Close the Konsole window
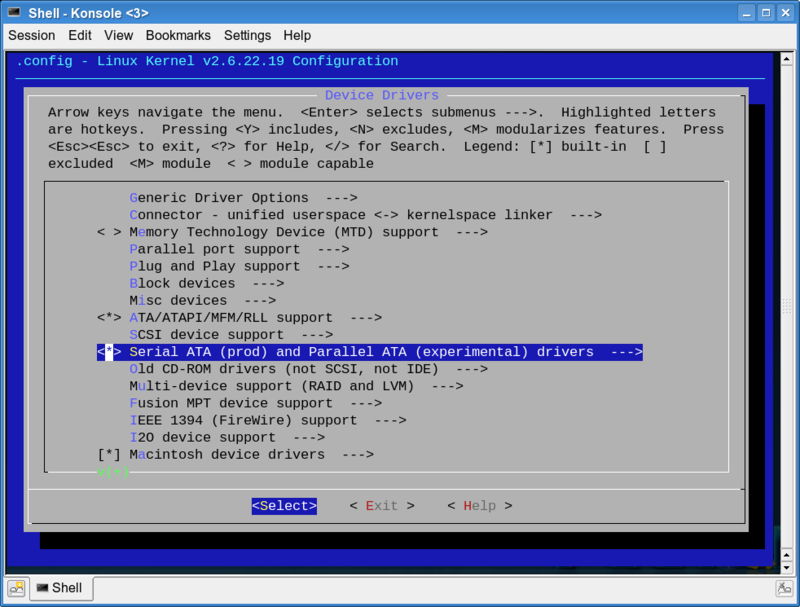This screenshot has width=800, height=607. [786, 13]
